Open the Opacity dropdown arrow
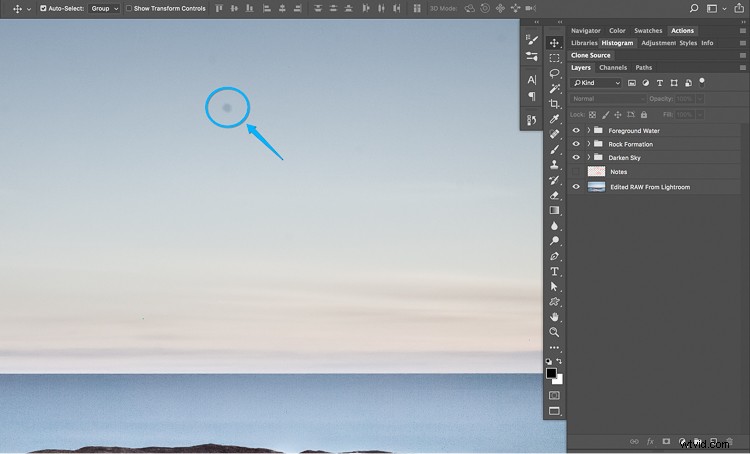Screen dimensions: 750x454 [x=700, y=99]
